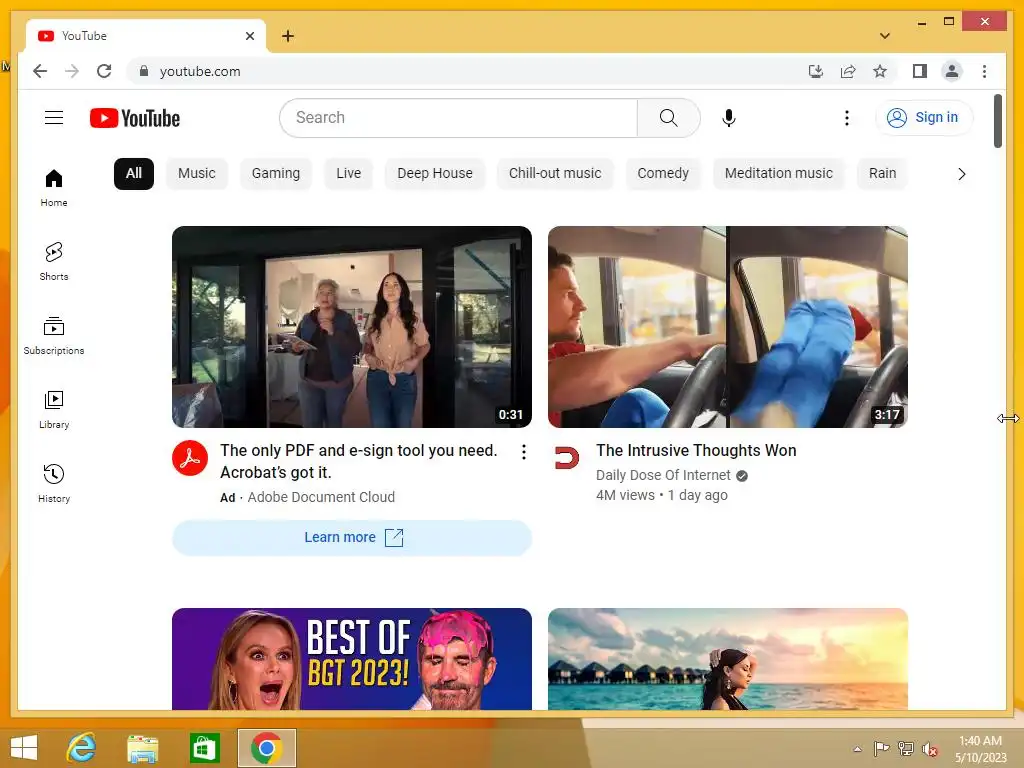Viewport: 1024px width, 768px height.
Task: Open Chrome three-dot menu
Action: coord(984,71)
